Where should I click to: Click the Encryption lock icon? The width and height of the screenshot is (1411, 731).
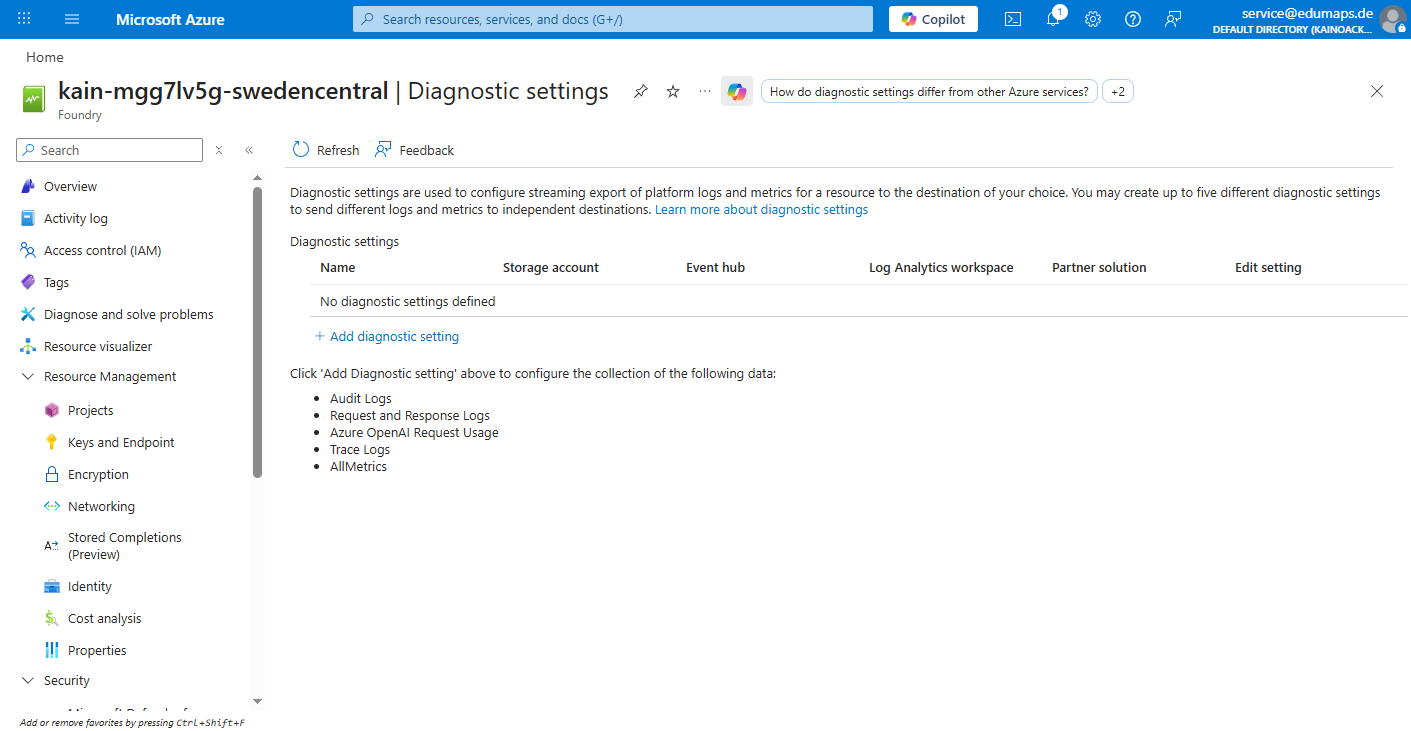coord(52,475)
